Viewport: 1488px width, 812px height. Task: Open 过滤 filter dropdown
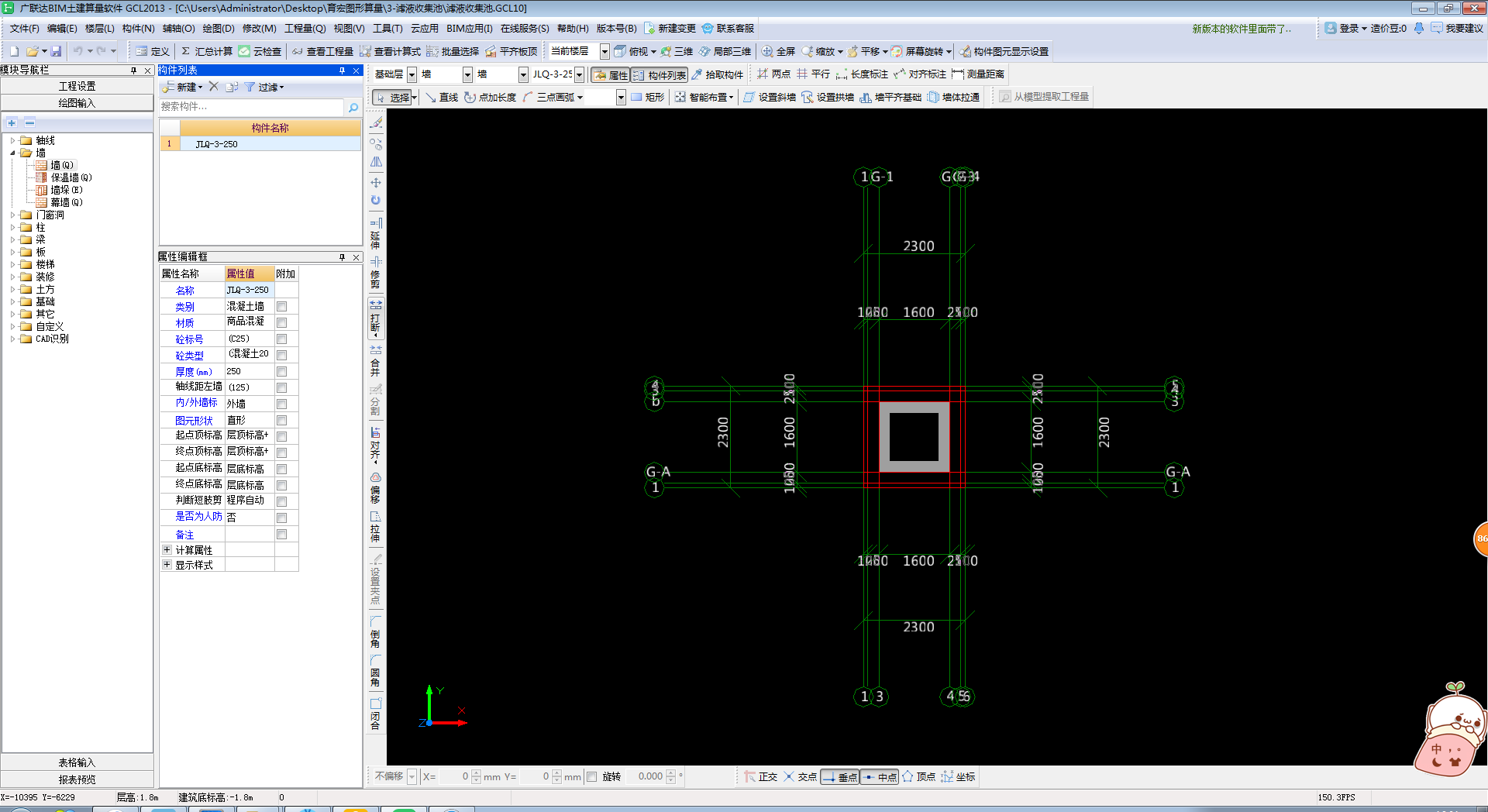[x=264, y=87]
